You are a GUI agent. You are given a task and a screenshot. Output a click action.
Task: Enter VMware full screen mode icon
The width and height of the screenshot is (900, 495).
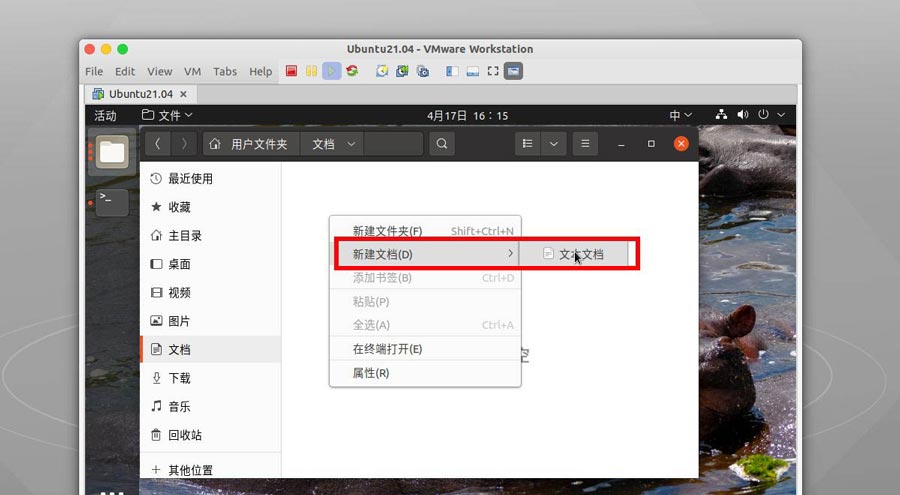coord(493,71)
